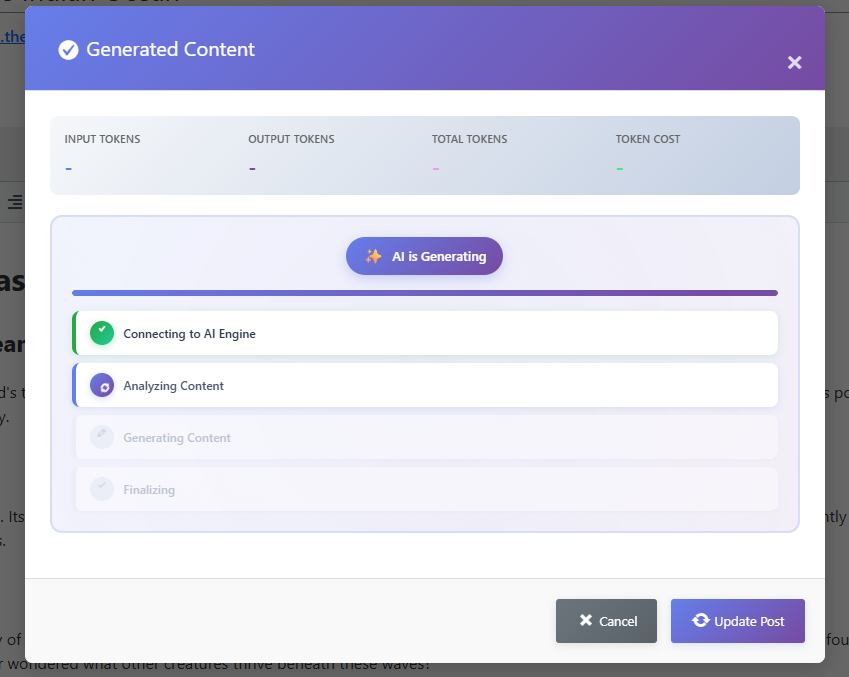The height and width of the screenshot is (677, 849).
Task: Click the gray check icon on Generating Content step
Action: [102, 437]
